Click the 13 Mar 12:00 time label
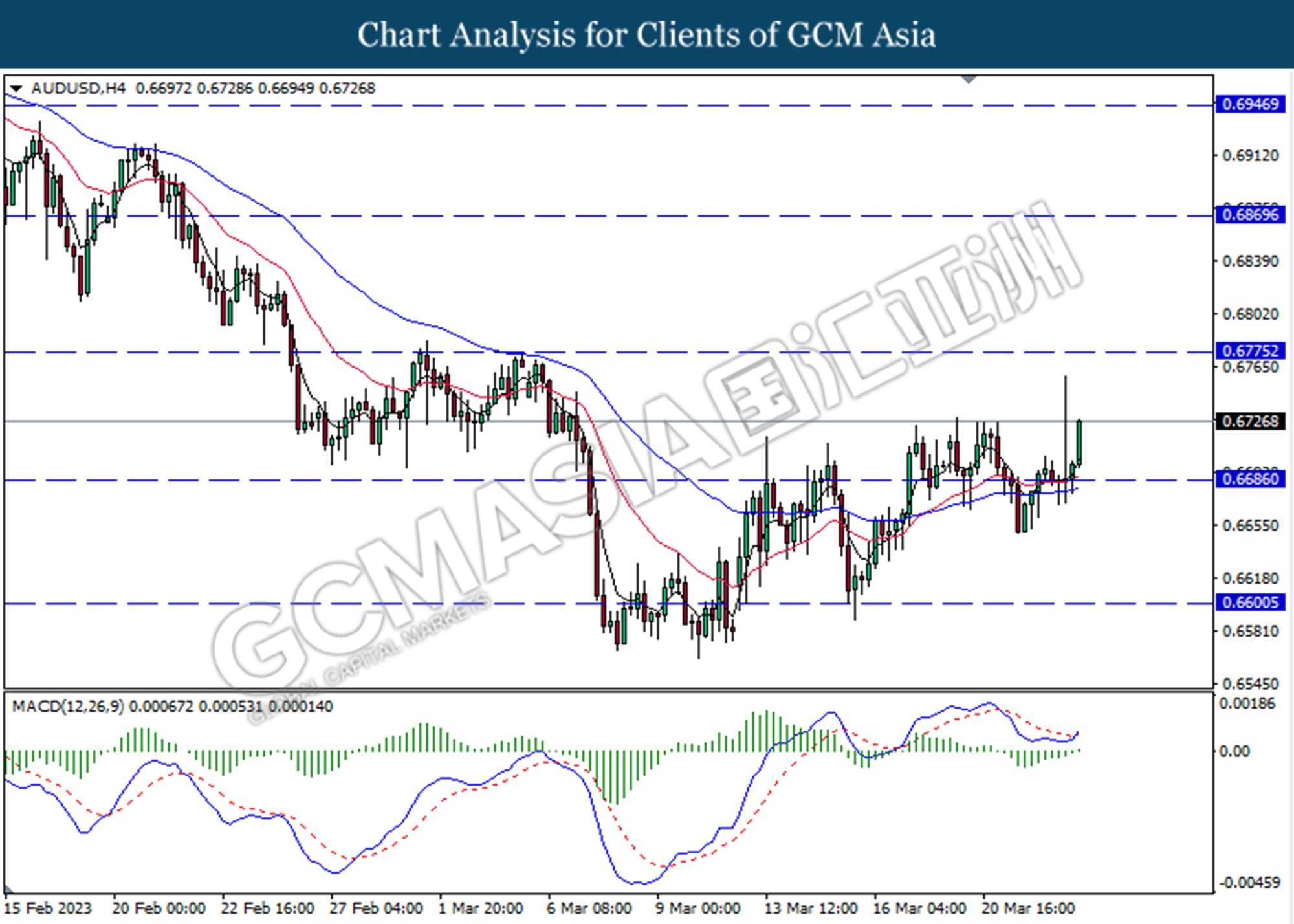 click(x=811, y=908)
